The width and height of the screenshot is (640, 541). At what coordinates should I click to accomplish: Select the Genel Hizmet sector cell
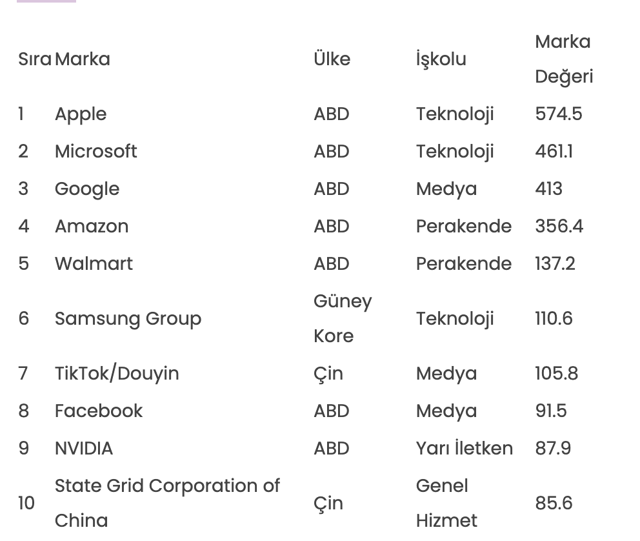[446, 503]
